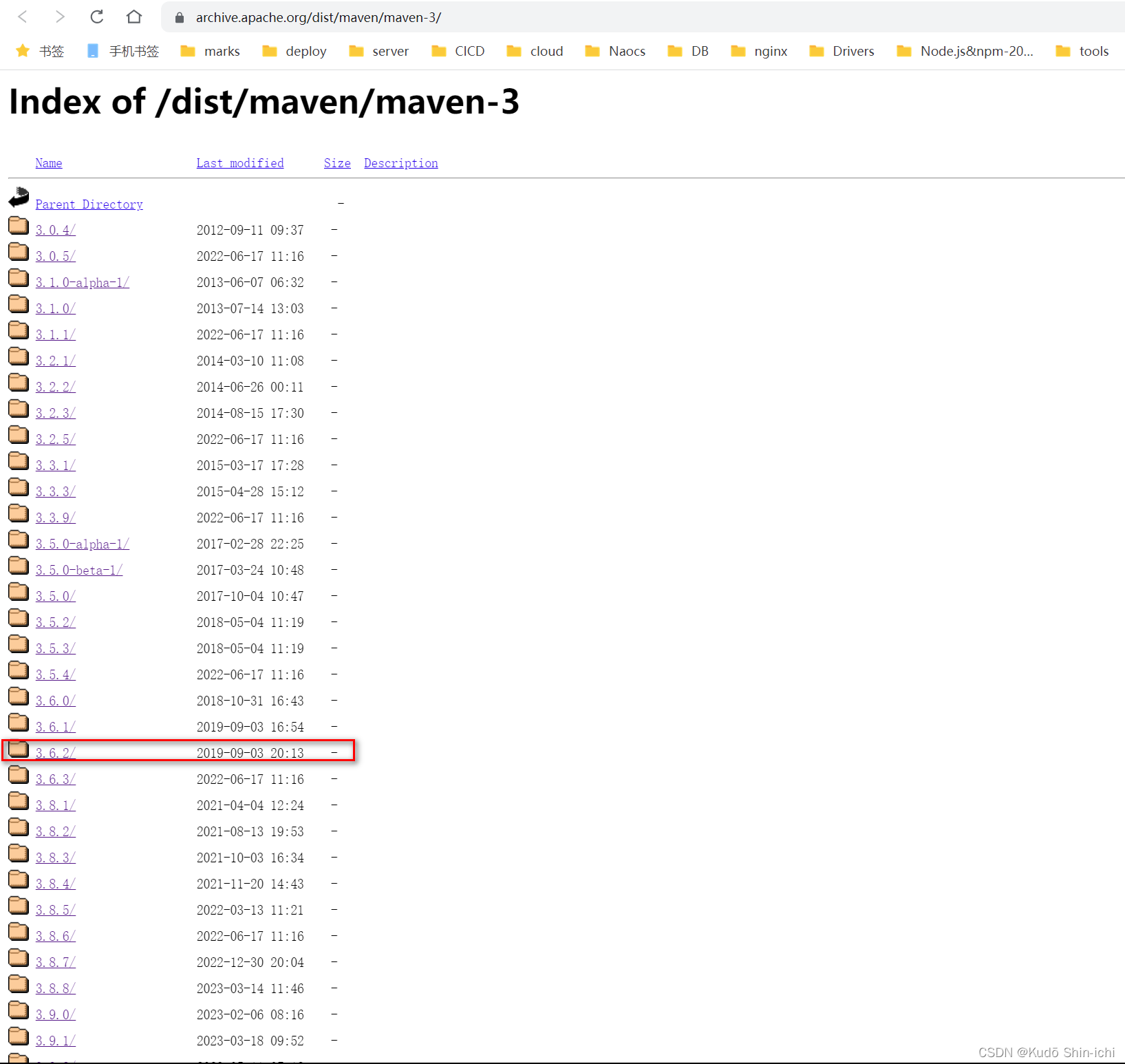
Task: Open the Naocs bookmark folder
Action: 615,51
